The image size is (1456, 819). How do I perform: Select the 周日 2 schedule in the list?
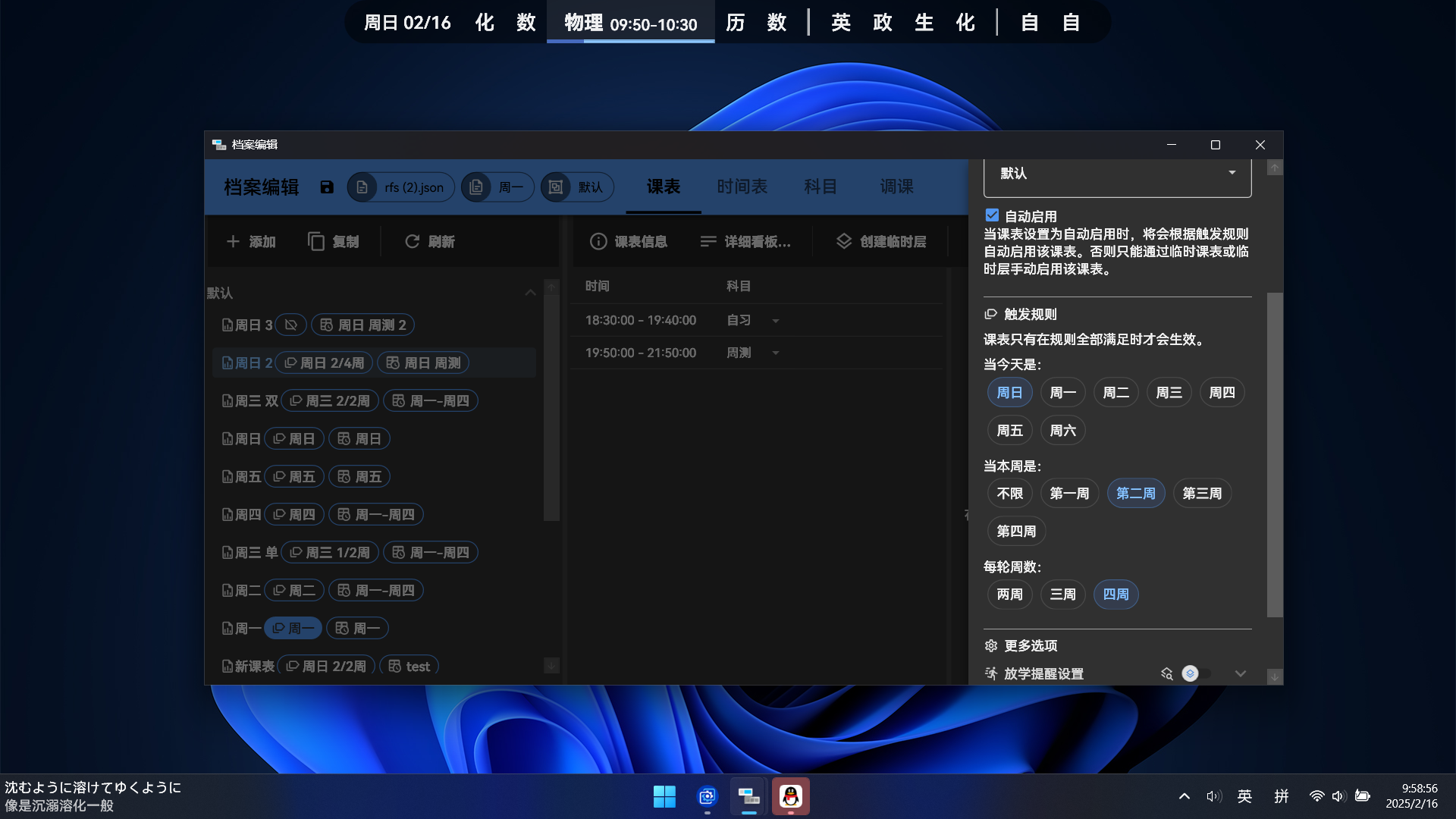pos(248,362)
